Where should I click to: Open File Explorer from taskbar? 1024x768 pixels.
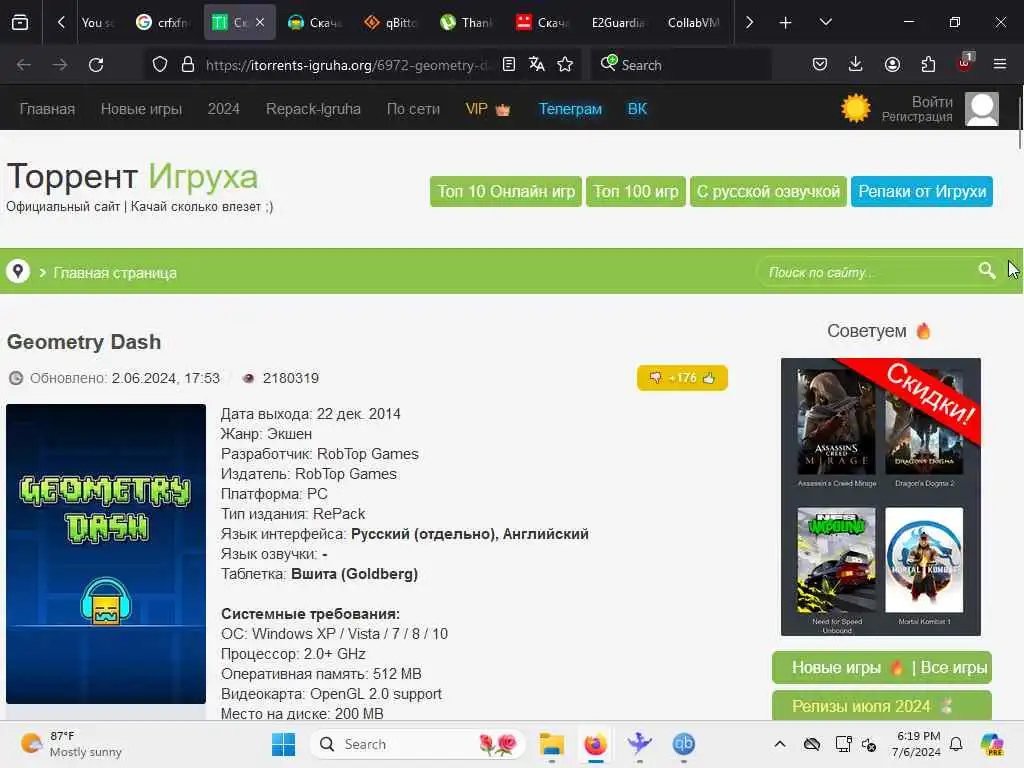coord(552,744)
